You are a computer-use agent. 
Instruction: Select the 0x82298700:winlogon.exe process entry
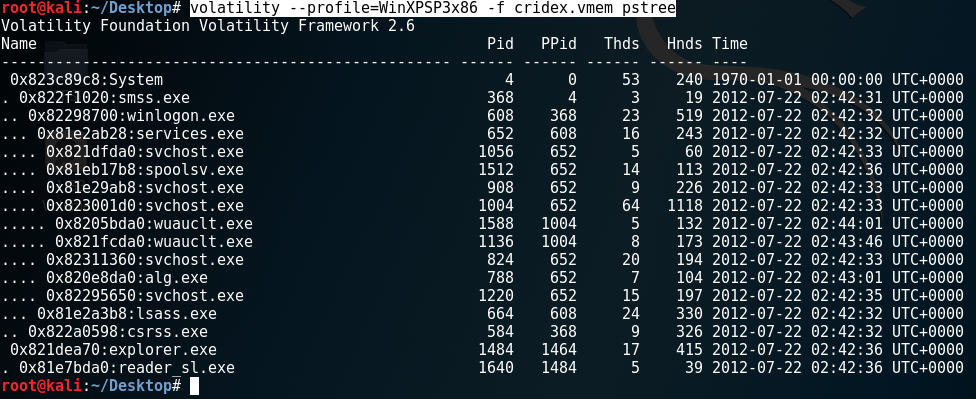131,116
